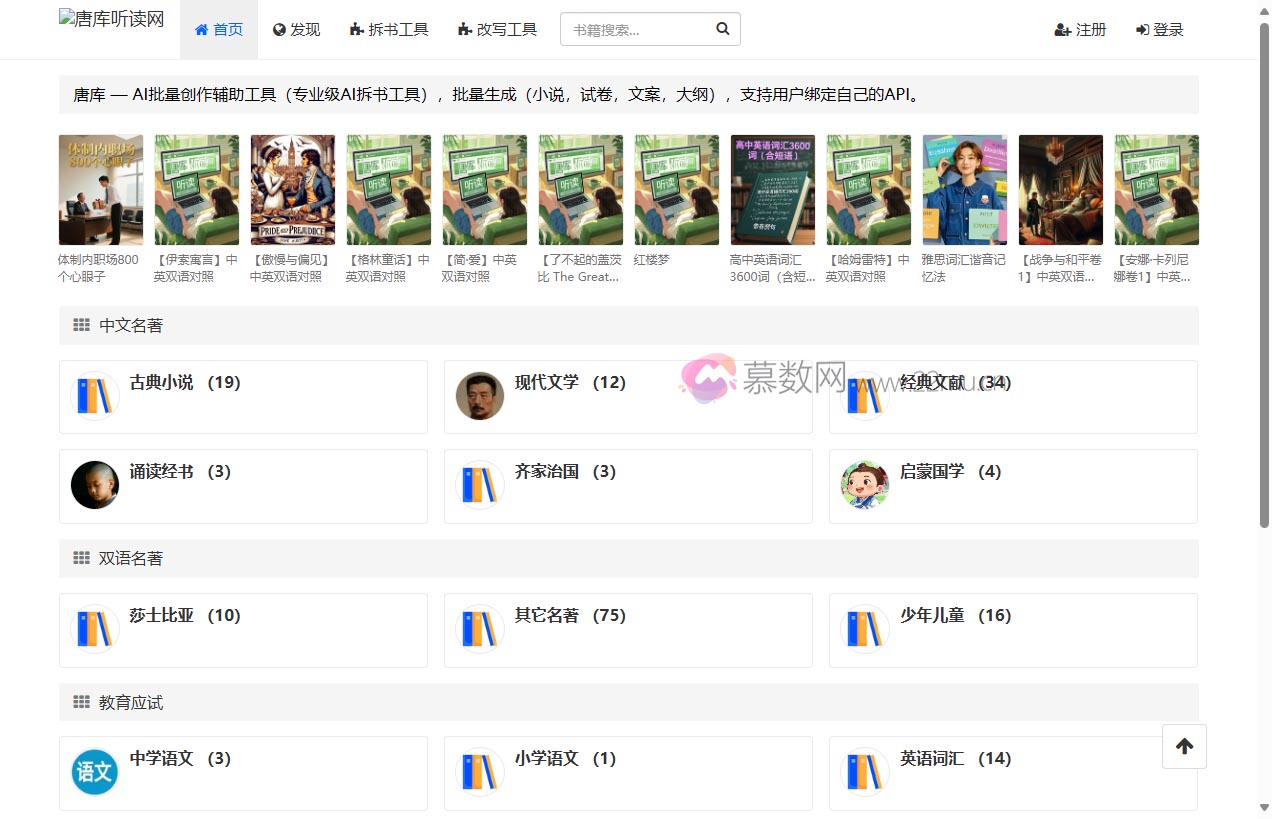Open 雅思词汇谐音记忆法 thumbnail
This screenshot has height=819, width=1272.
964,189
